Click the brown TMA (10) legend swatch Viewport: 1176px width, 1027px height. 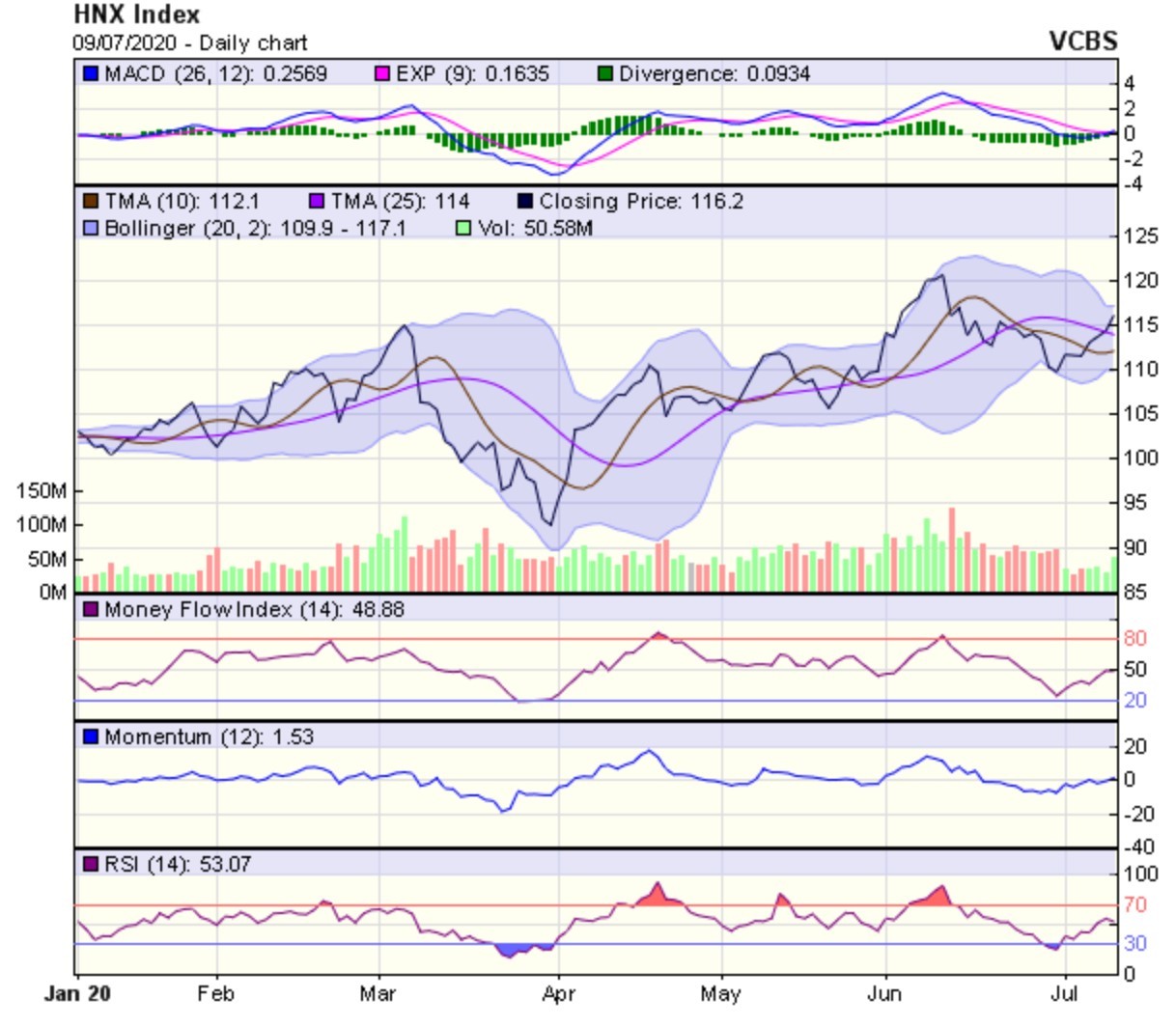pos(93,202)
